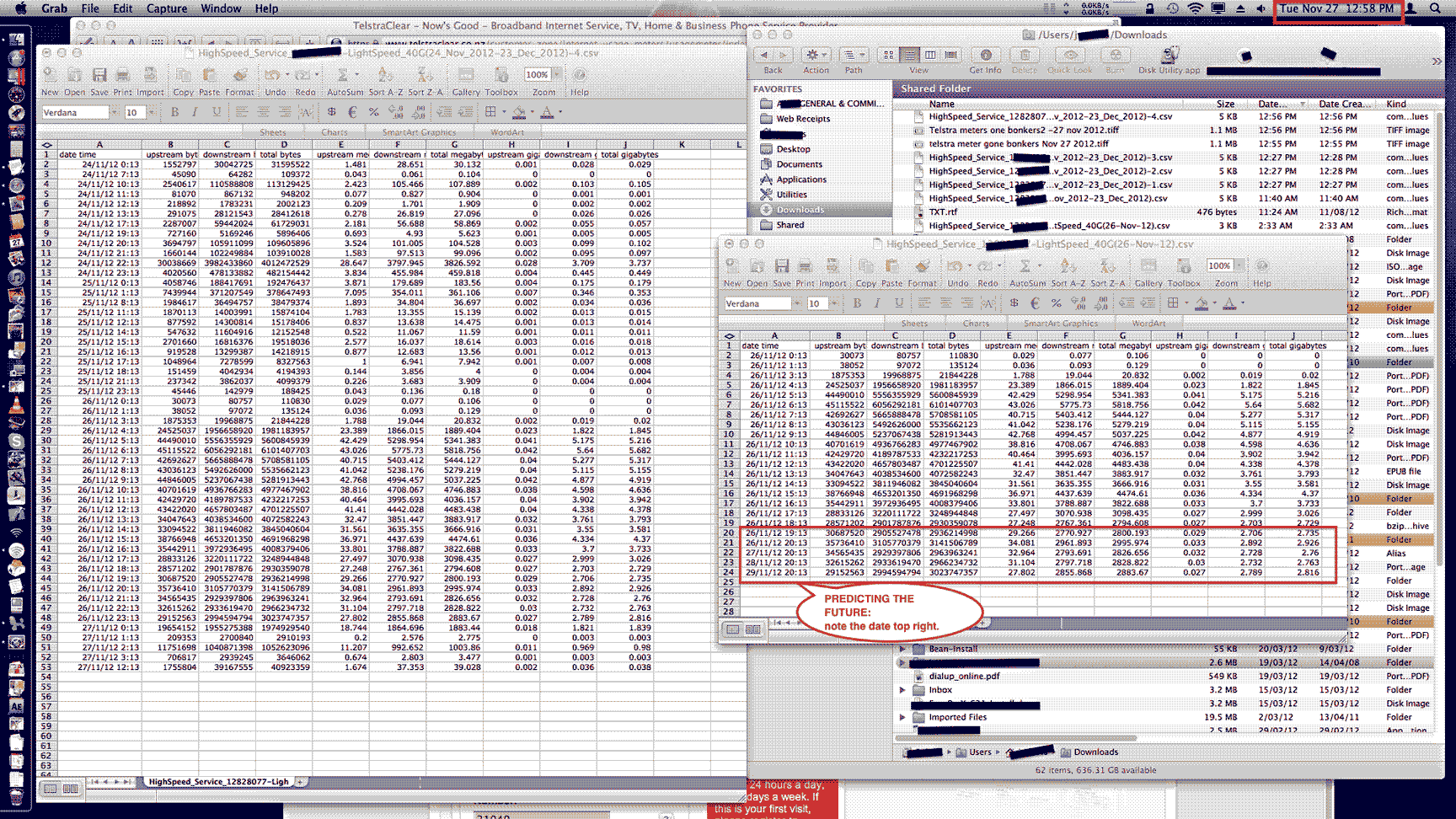Open font size dropdown in left spreadsheet
The image size is (1456, 819).
pos(152,112)
